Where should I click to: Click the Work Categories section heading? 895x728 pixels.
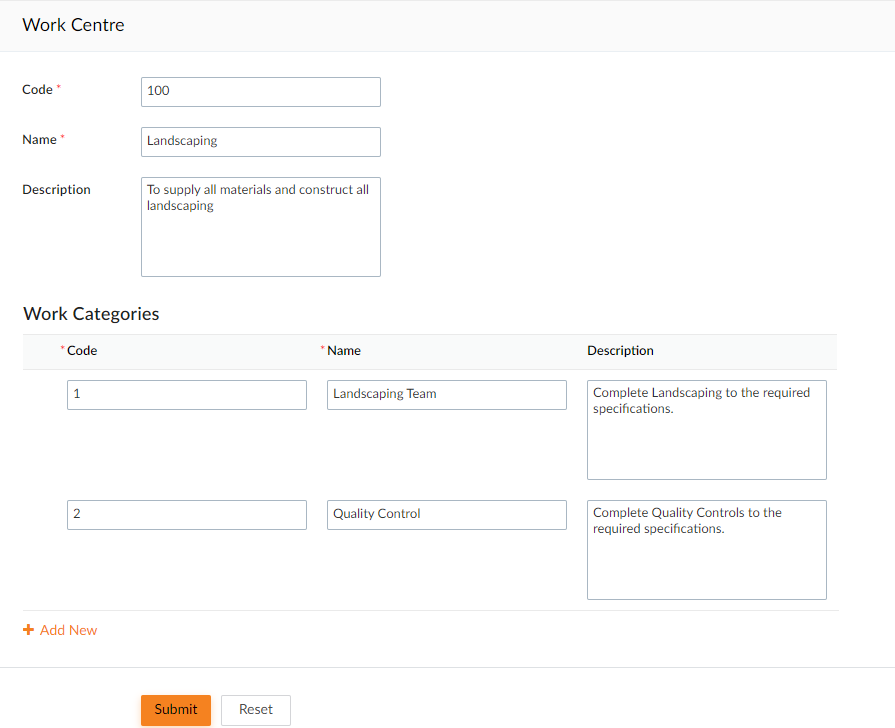coord(91,313)
